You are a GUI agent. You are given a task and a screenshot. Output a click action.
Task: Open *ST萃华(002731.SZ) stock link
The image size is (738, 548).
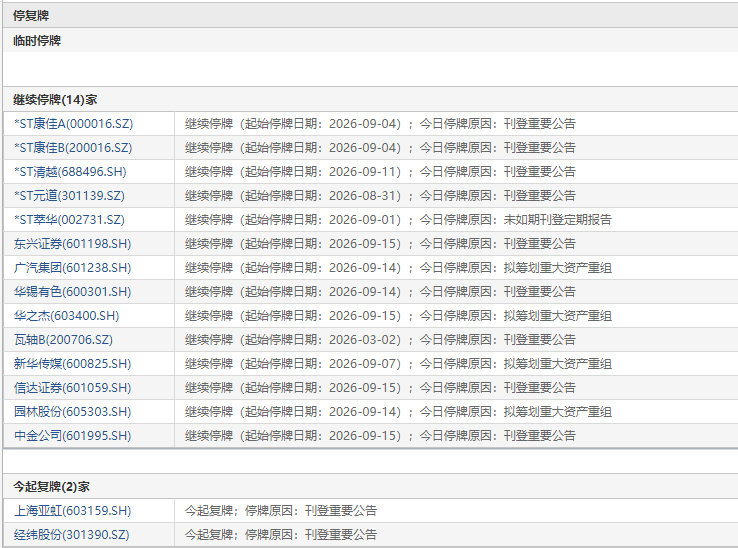coord(69,220)
